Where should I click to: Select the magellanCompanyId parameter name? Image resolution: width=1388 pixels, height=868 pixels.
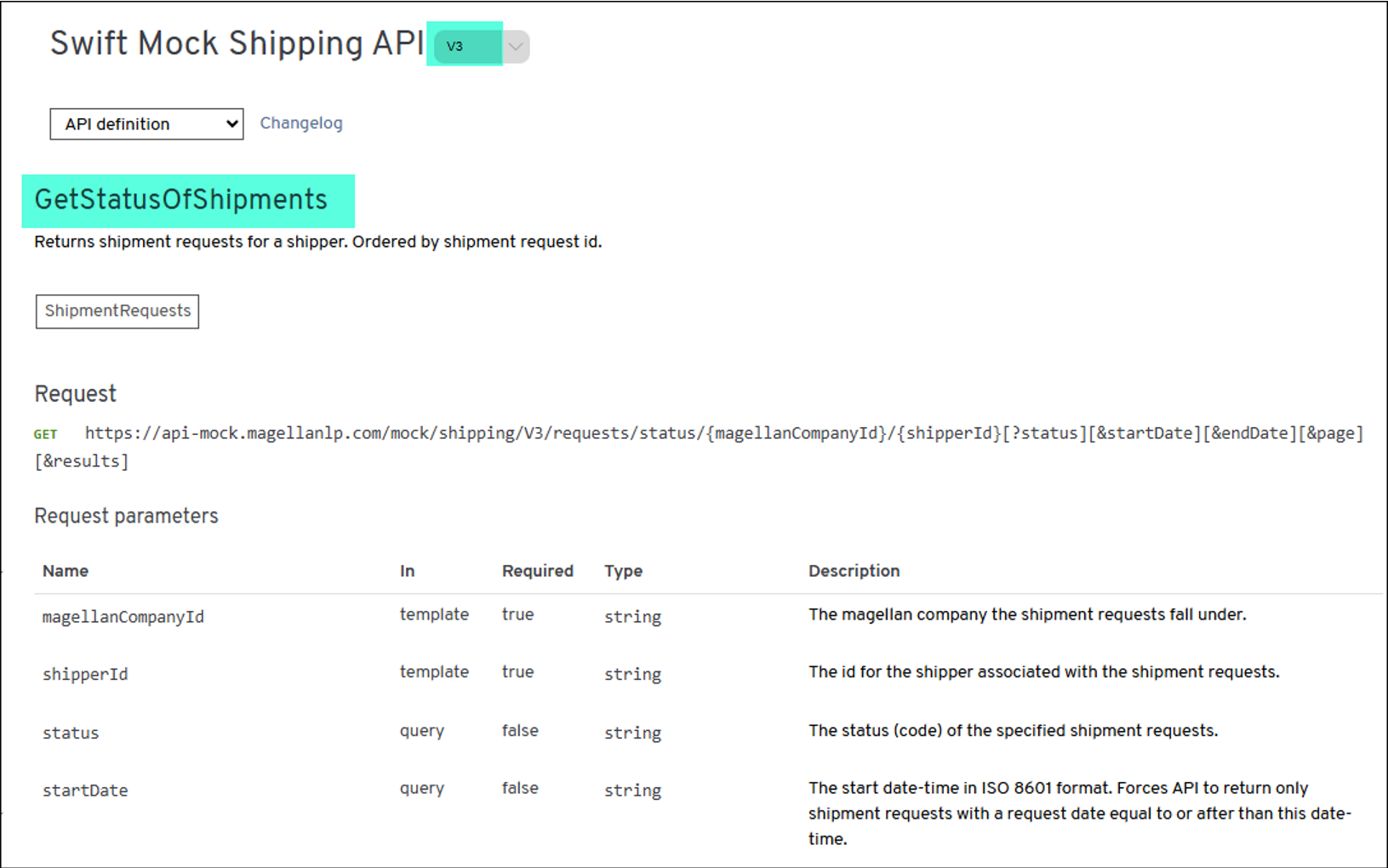[x=123, y=617]
